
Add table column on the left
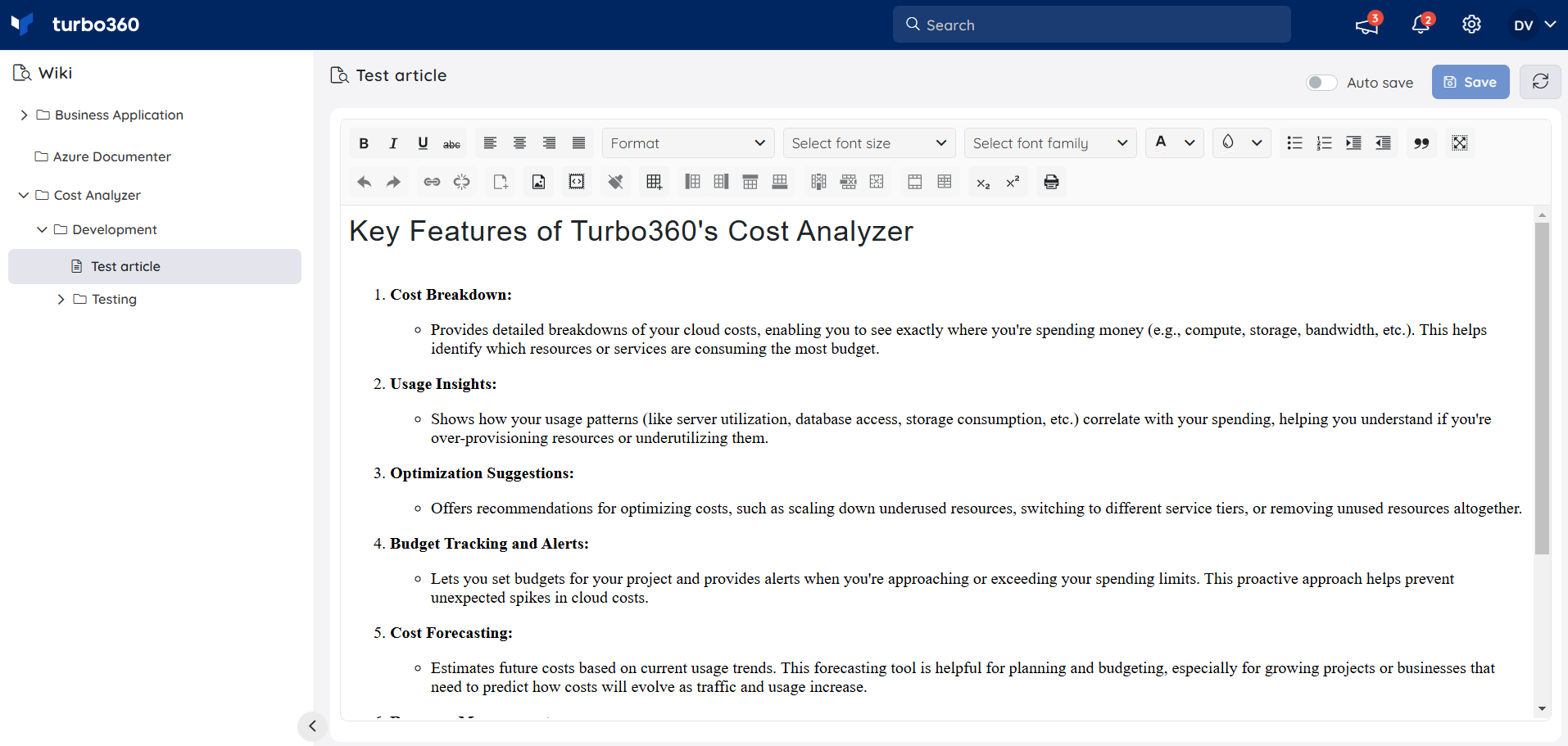click(692, 182)
